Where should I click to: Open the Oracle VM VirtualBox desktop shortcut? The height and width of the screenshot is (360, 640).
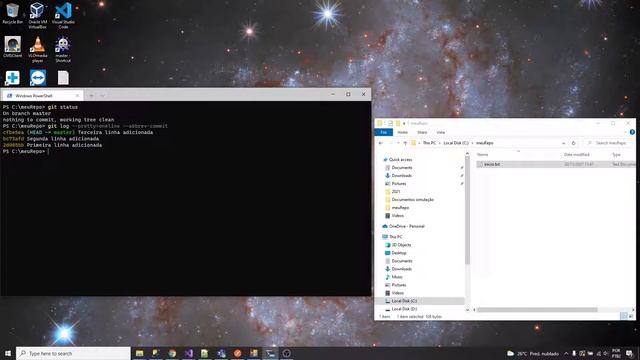37,15
